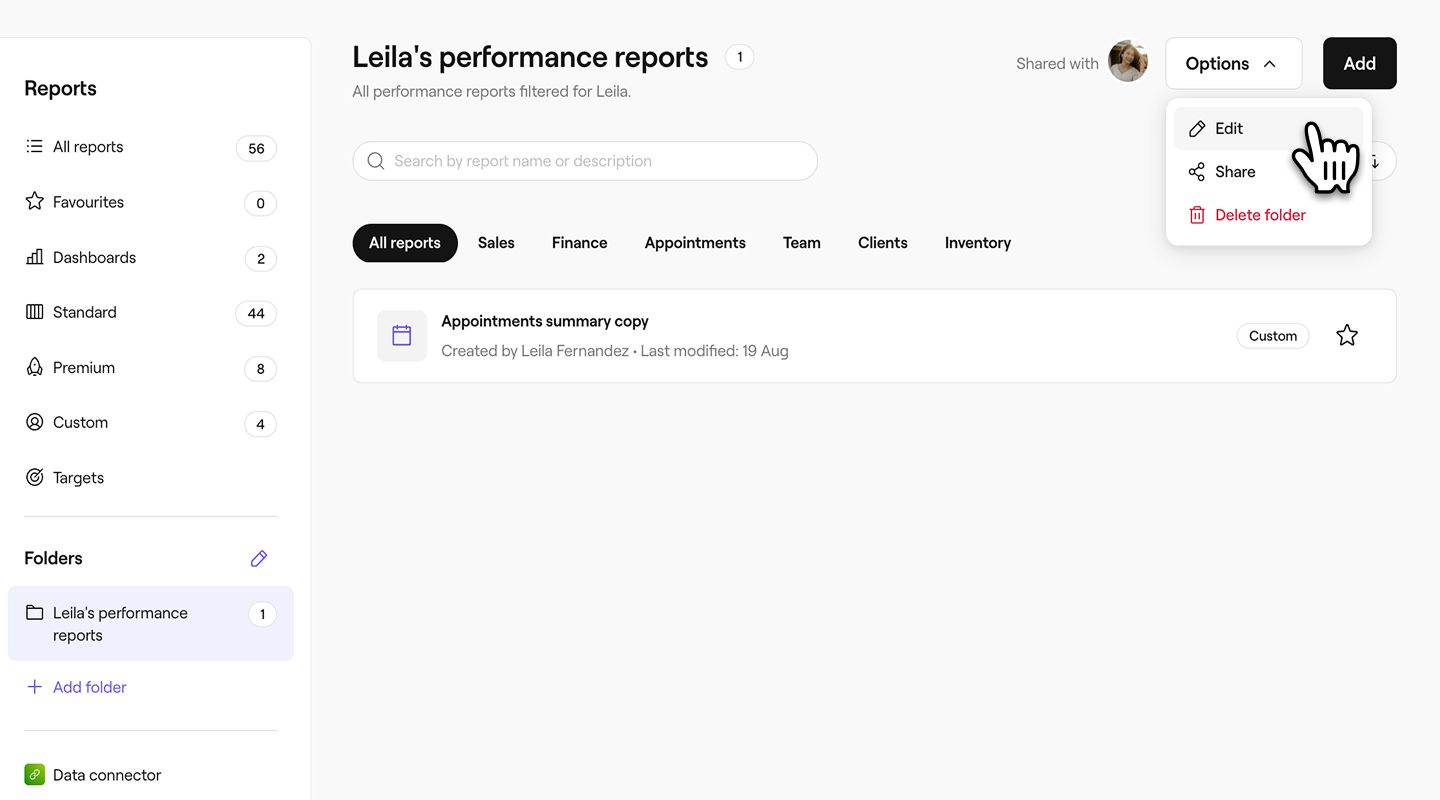1440x800 pixels.
Task: Open Custom reports in sidebar
Action: pyautogui.click(x=80, y=423)
